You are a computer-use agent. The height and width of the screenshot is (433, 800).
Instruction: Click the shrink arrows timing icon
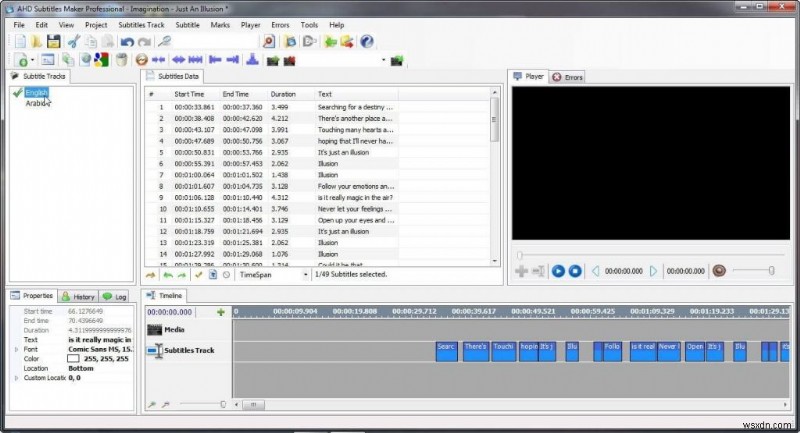(158, 60)
